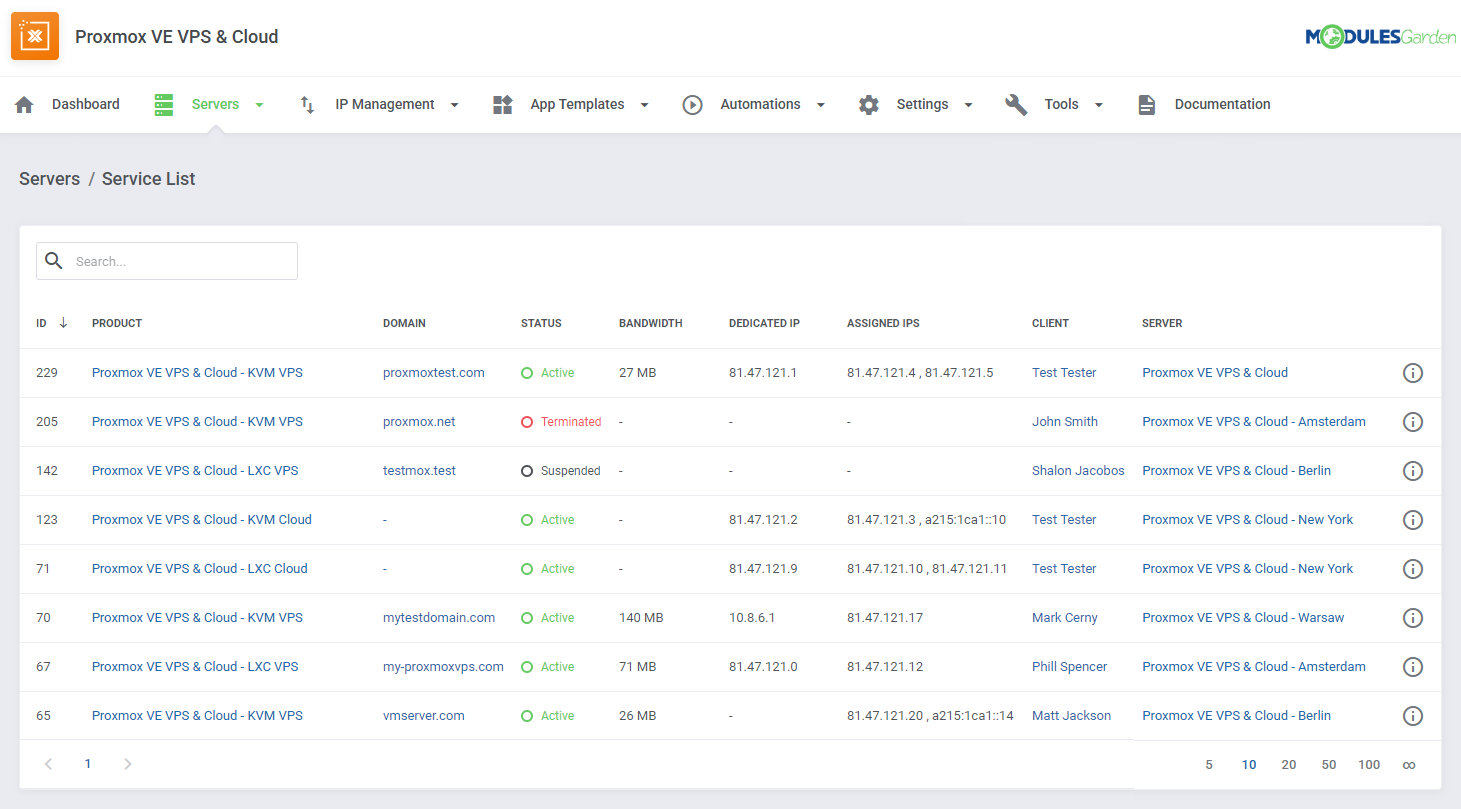Open client Matt Jackson
Image resolution: width=1461 pixels, height=809 pixels.
[x=1071, y=716]
